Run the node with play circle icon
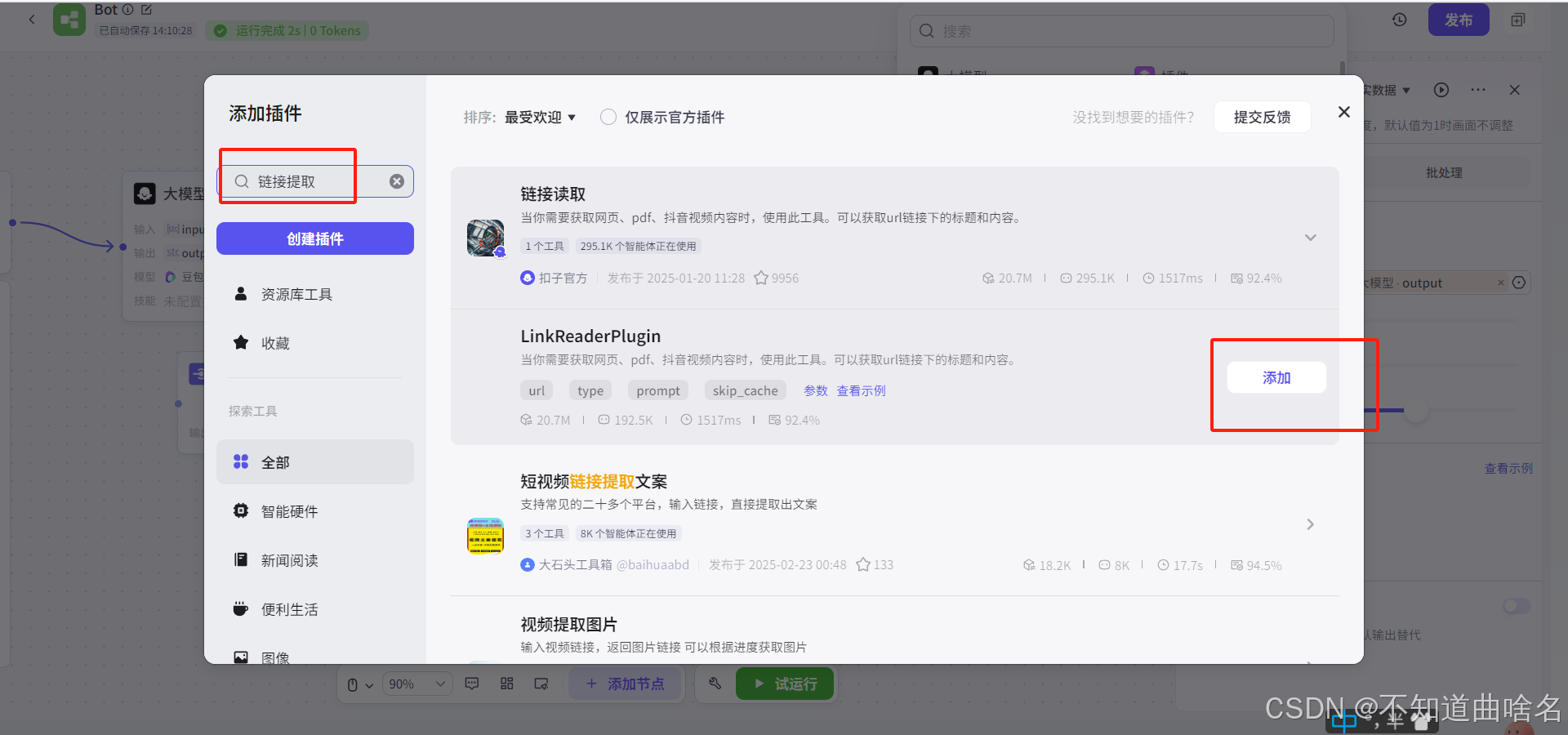This screenshot has height=735, width=1568. [1441, 90]
